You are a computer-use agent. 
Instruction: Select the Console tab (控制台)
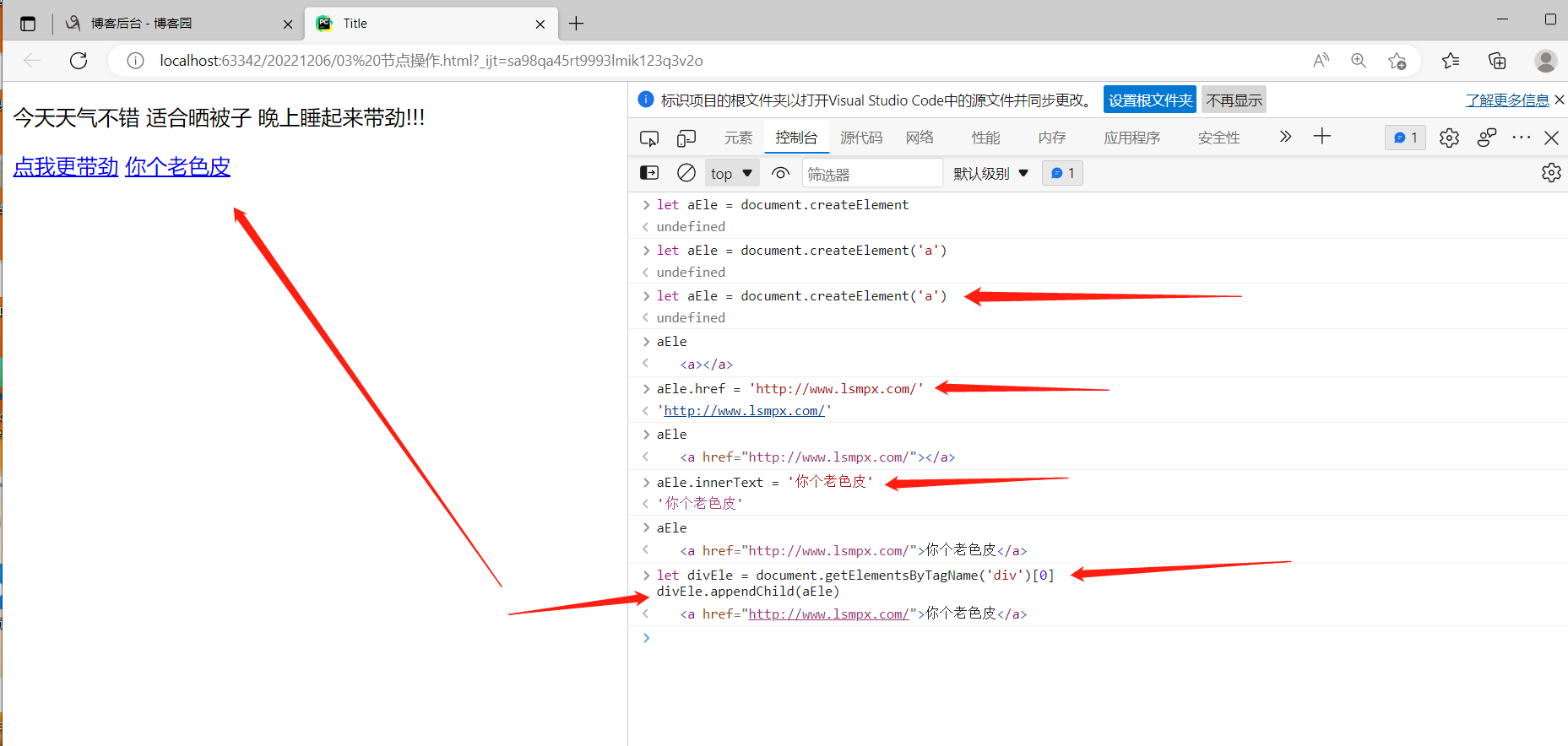796,138
